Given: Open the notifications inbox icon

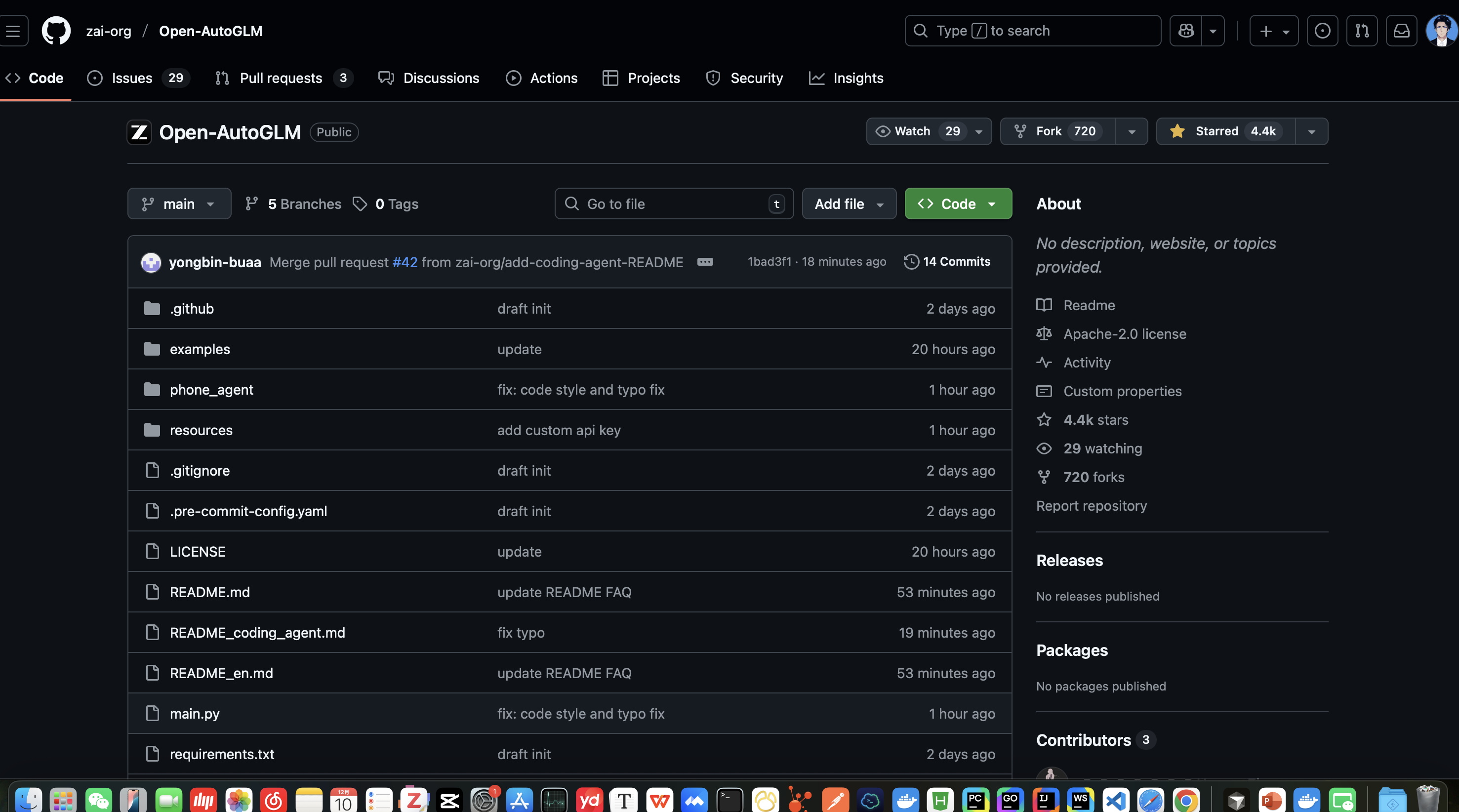Looking at the screenshot, I should click(1401, 31).
